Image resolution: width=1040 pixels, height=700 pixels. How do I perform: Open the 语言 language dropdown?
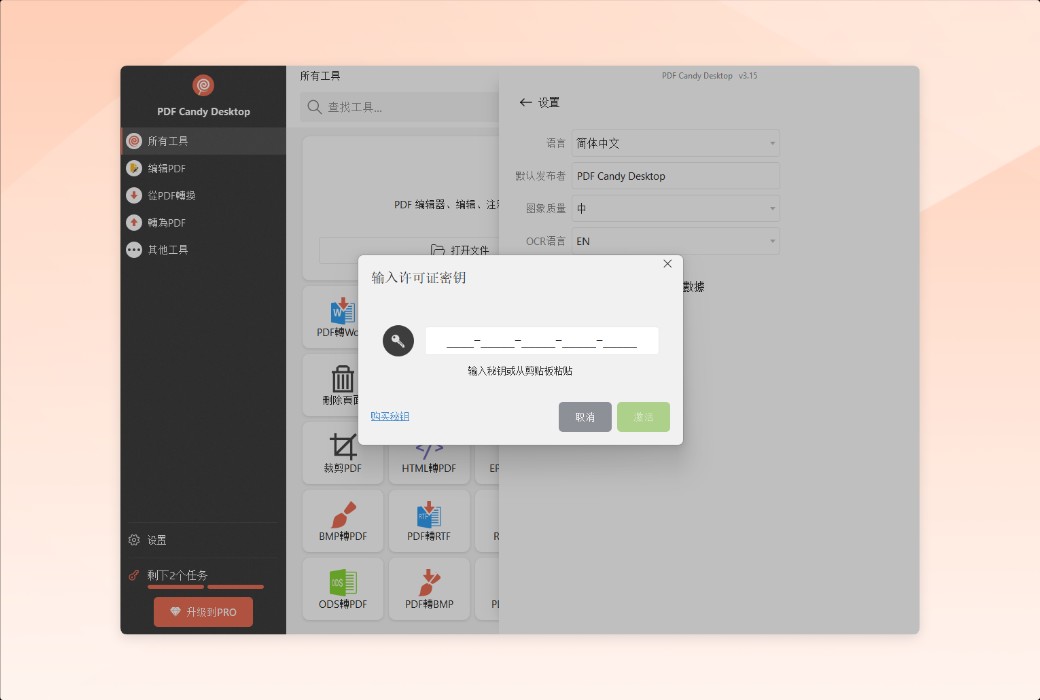[675, 143]
